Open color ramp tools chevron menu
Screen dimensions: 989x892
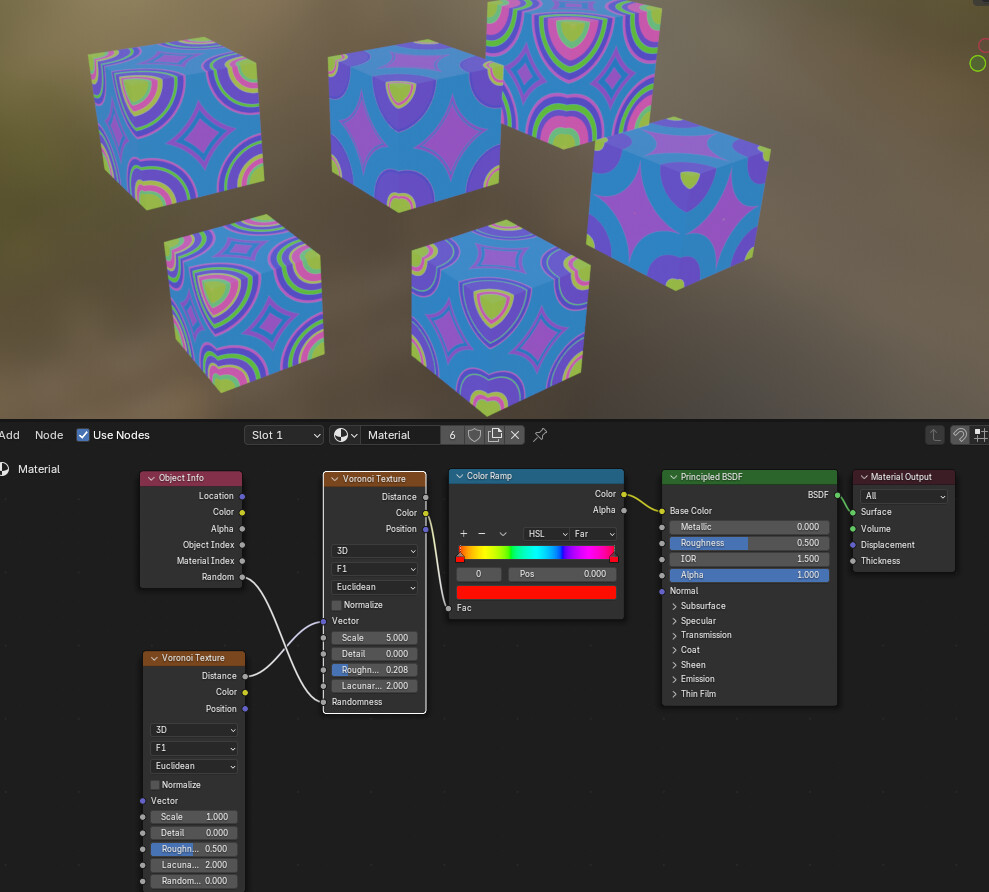coord(503,534)
